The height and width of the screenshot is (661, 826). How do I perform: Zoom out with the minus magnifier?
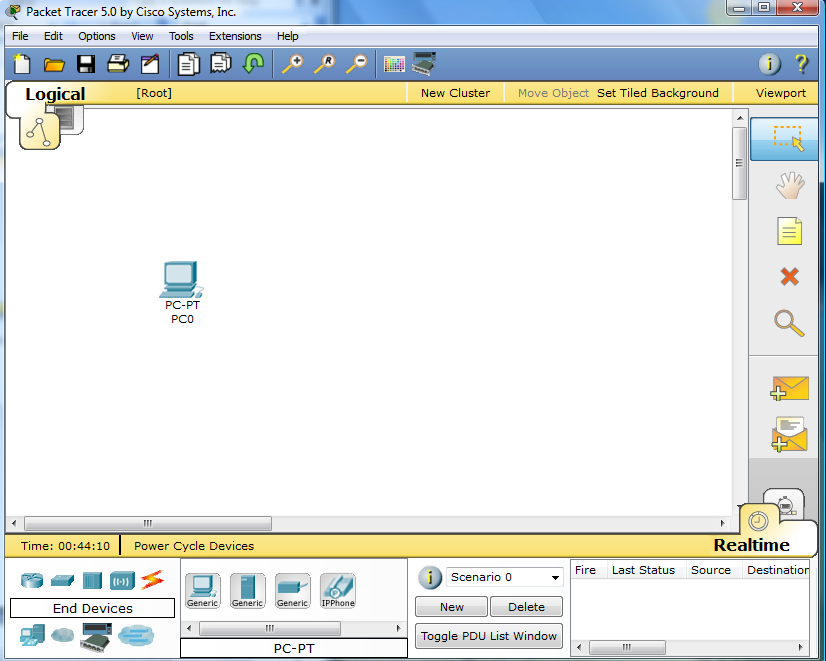pyautogui.click(x=357, y=64)
